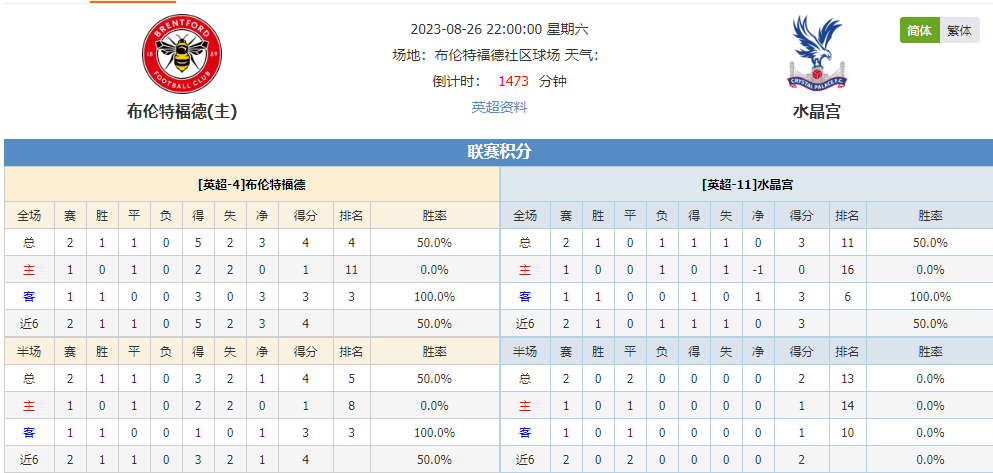Click Crystal Palace's full-time 得分 column header
Image resolution: width=993 pixels, height=473 pixels.
pyautogui.click(x=801, y=216)
